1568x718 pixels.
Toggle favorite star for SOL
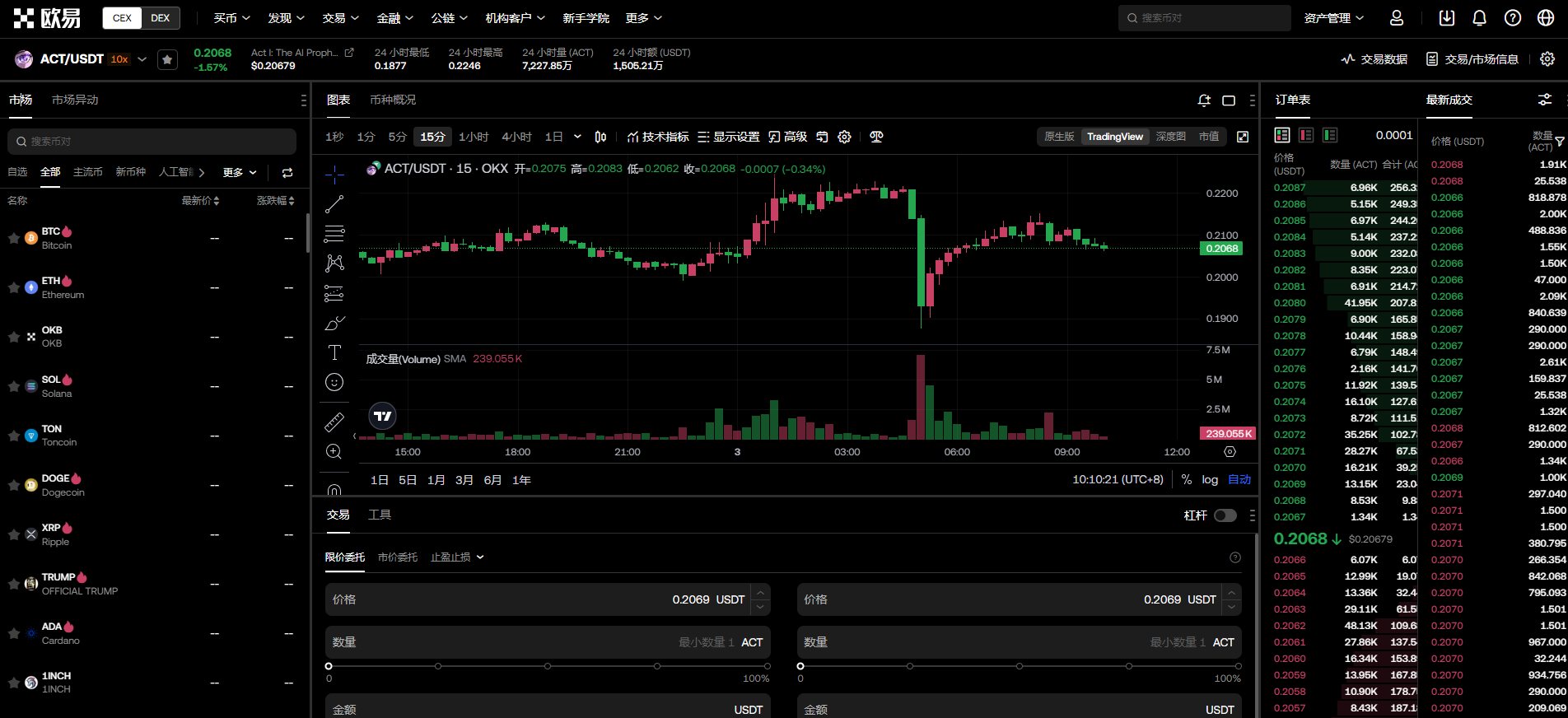click(14, 386)
